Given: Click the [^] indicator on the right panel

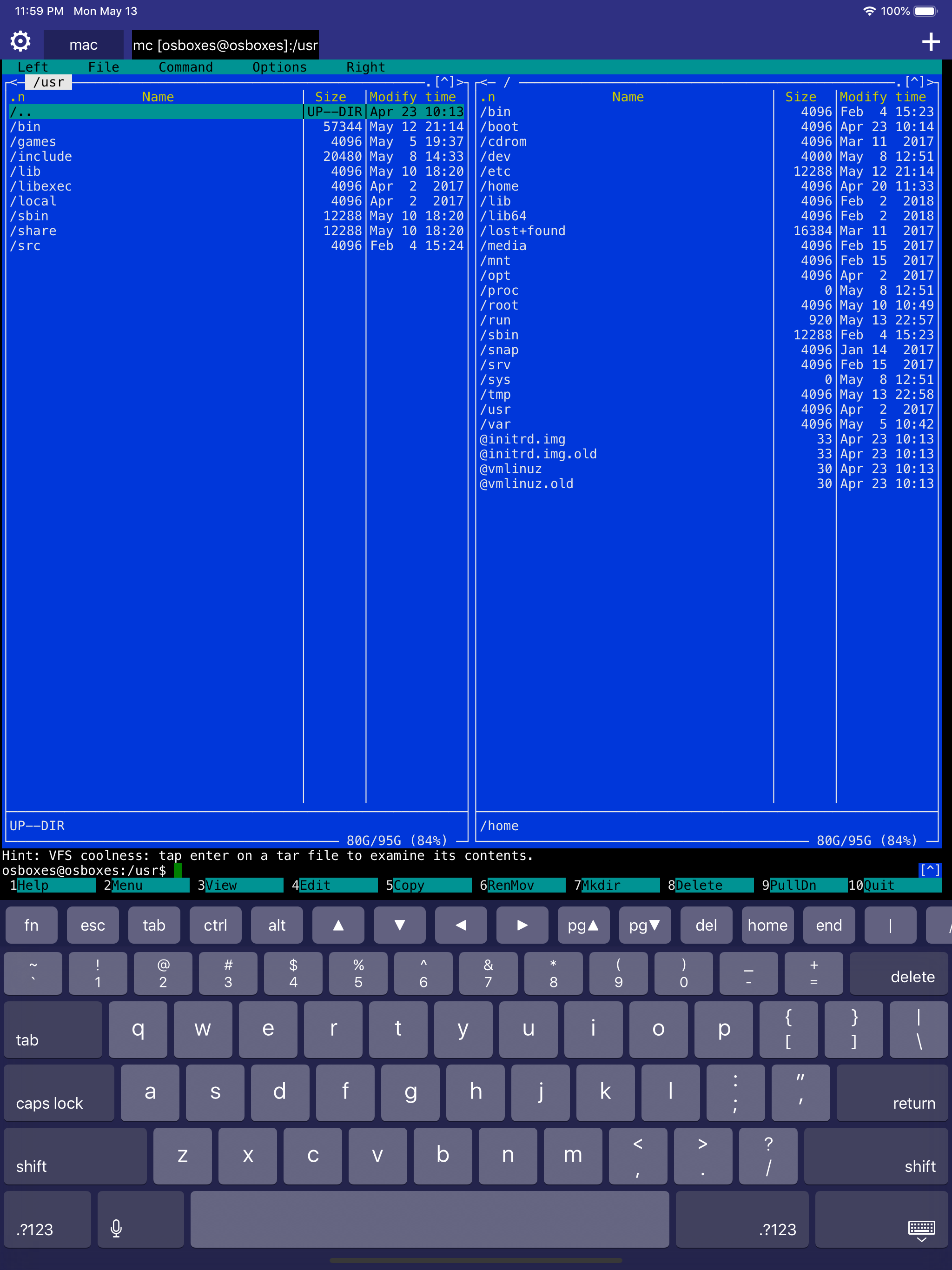Looking at the screenshot, I should (915, 81).
